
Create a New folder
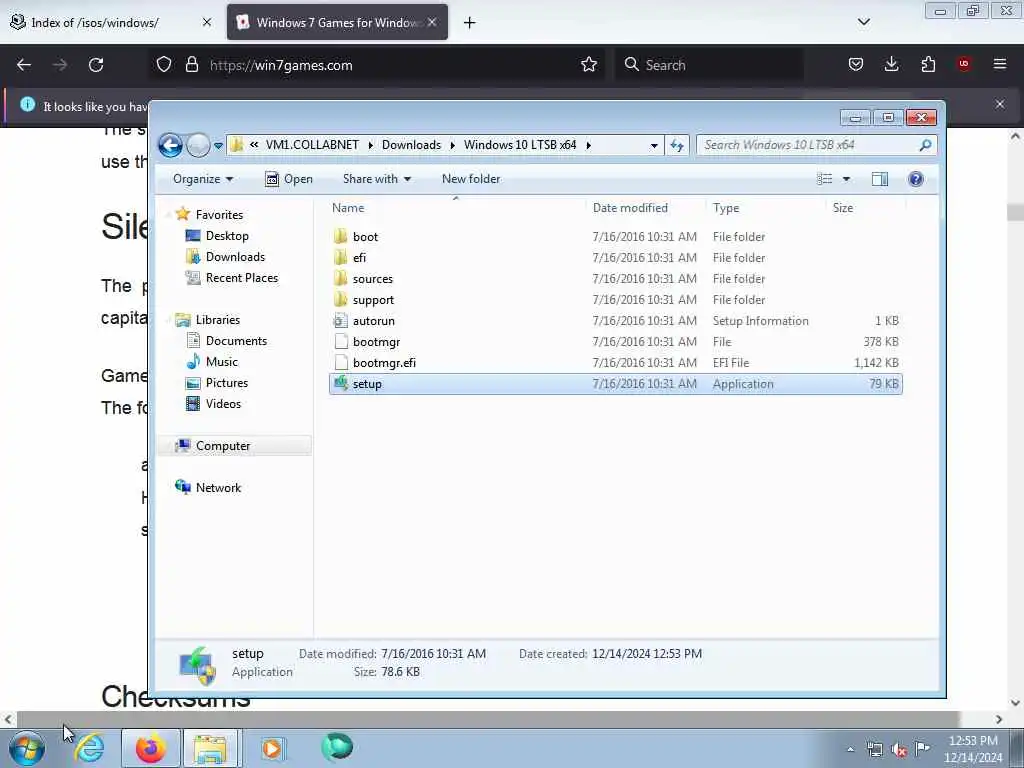coord(471,179)
